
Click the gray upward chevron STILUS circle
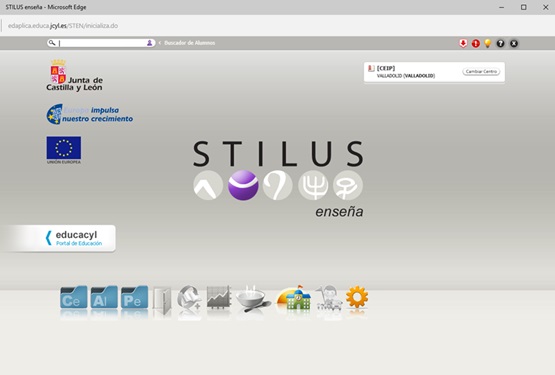tap(208, 185)
